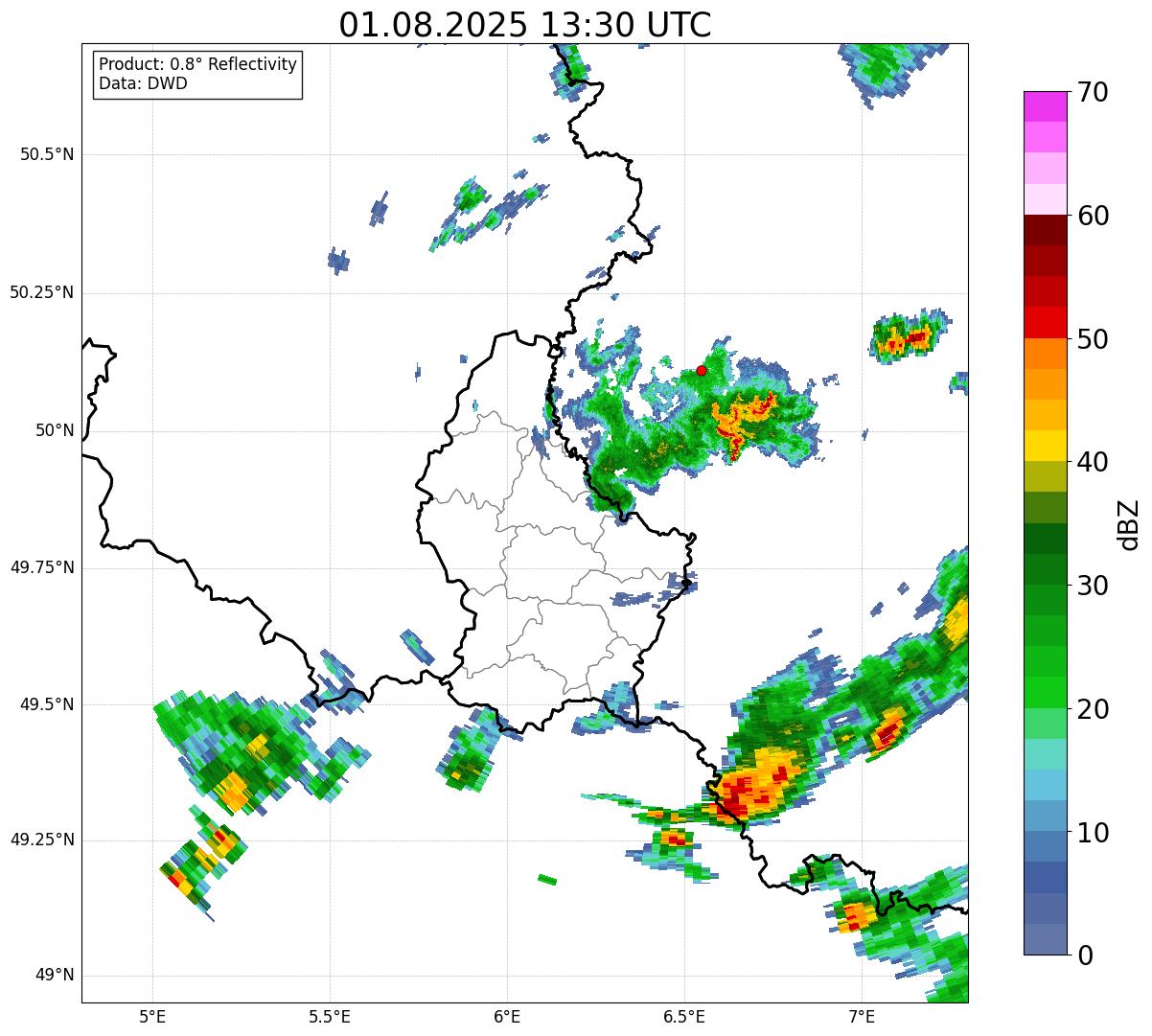The width and height of the screenshot is (1152, 1036).
Task: Click the '6°E' longitude label
Action: pyautogui.click(x=507, y=1017)
